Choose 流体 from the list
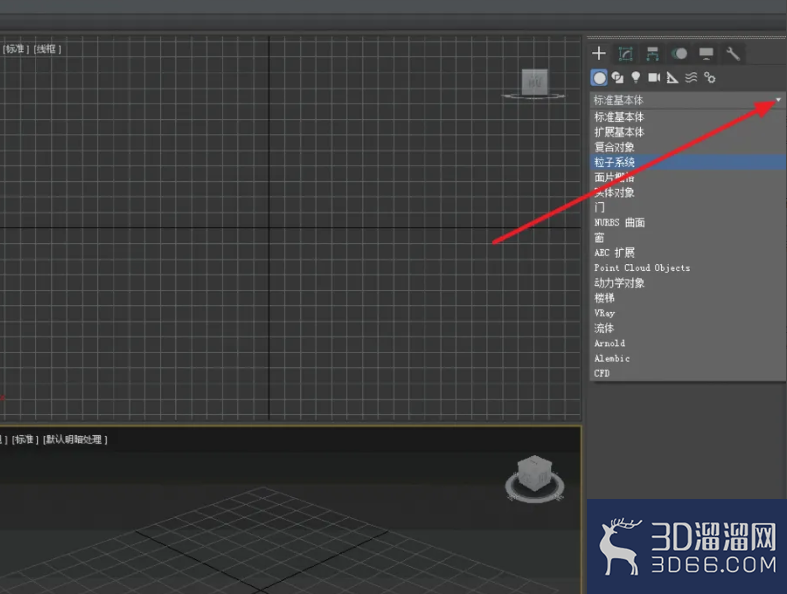This screenshot has height=594, width=787. [688, 328]
